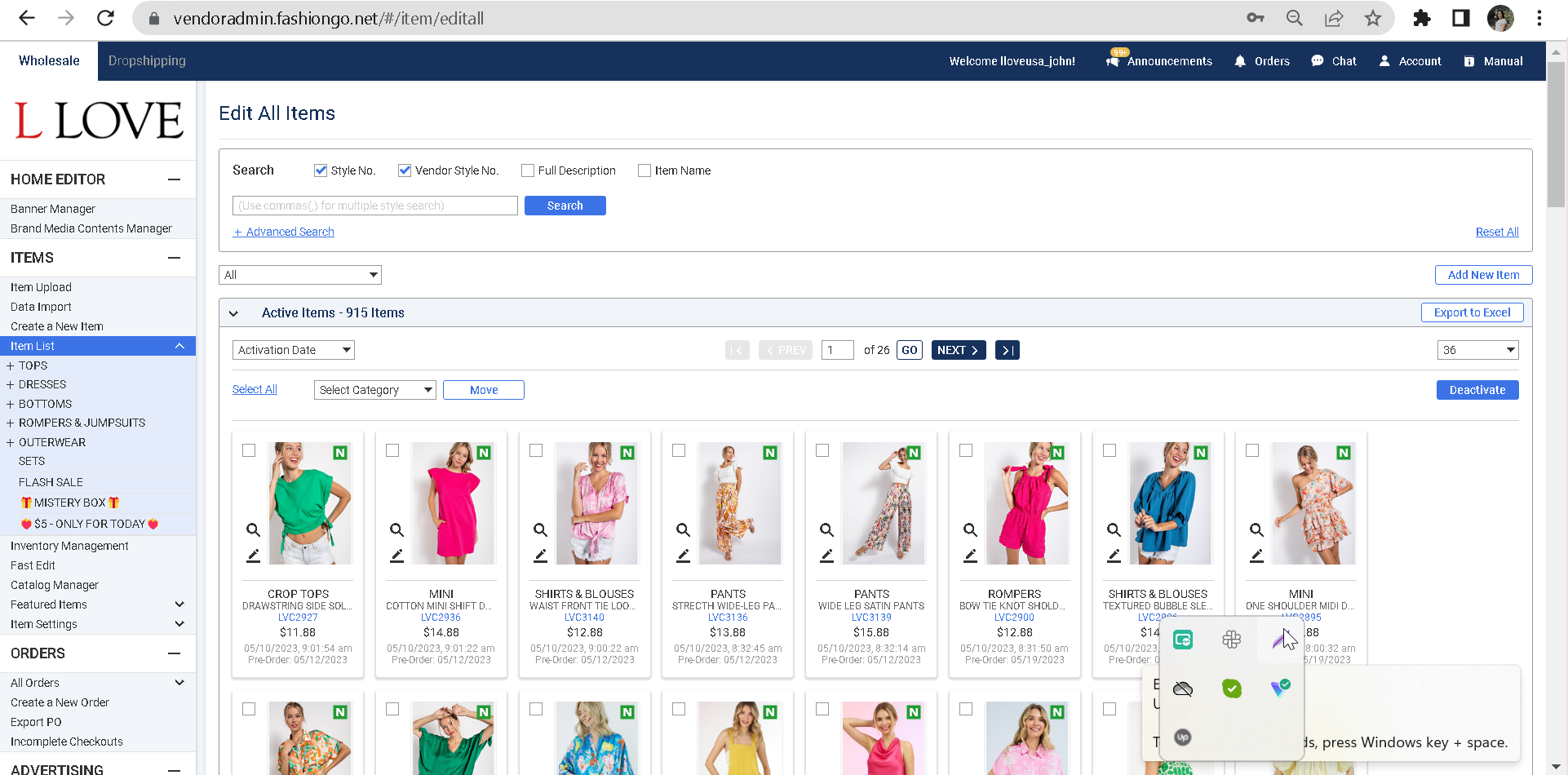Viewport: 1568px width, 775px height.
Task: Collapse the HOME EDITOR sidebar section
Action: (174, 179)
